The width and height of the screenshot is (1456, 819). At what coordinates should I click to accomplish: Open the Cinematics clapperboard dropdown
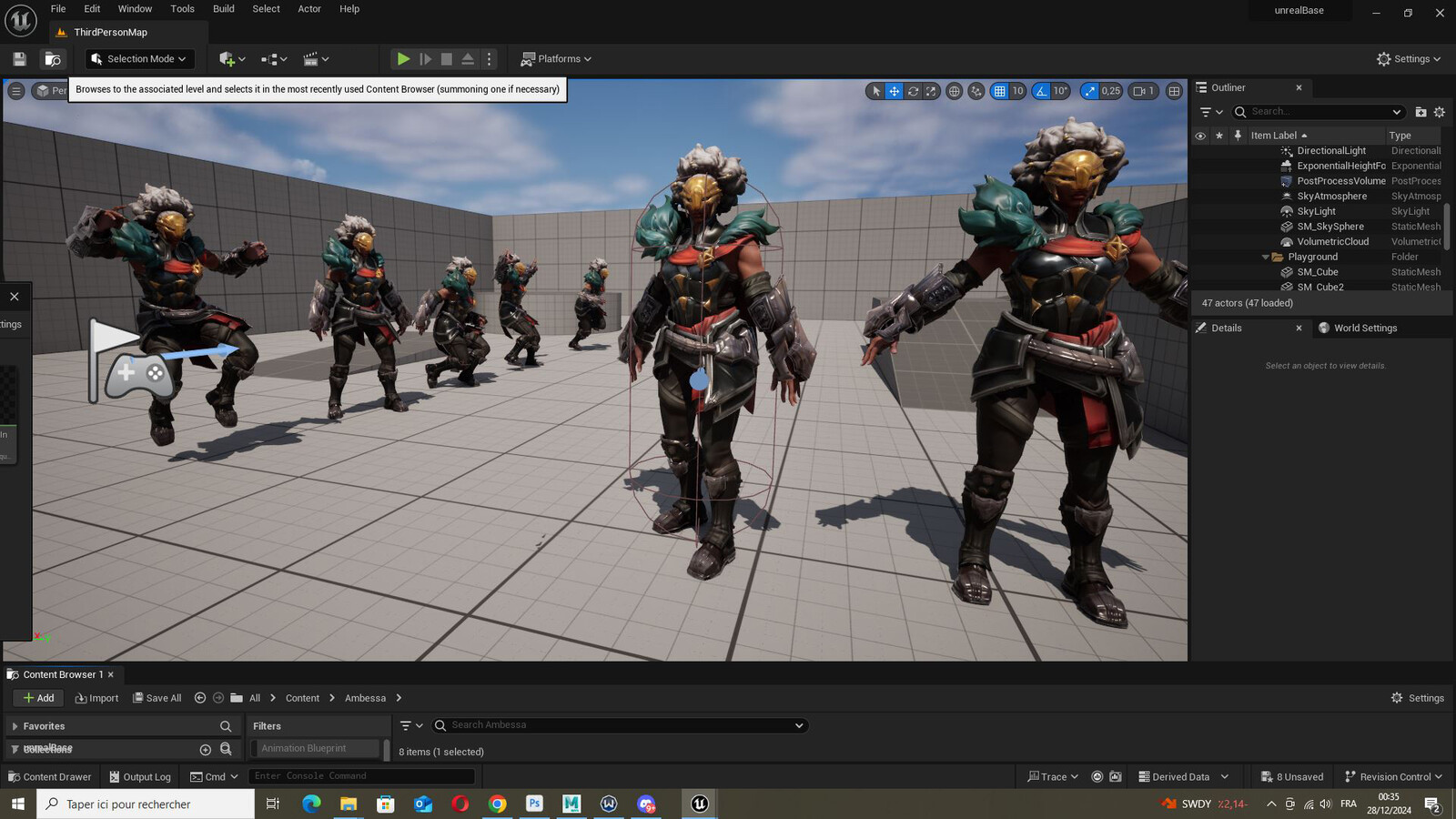[x=316, y=59]
